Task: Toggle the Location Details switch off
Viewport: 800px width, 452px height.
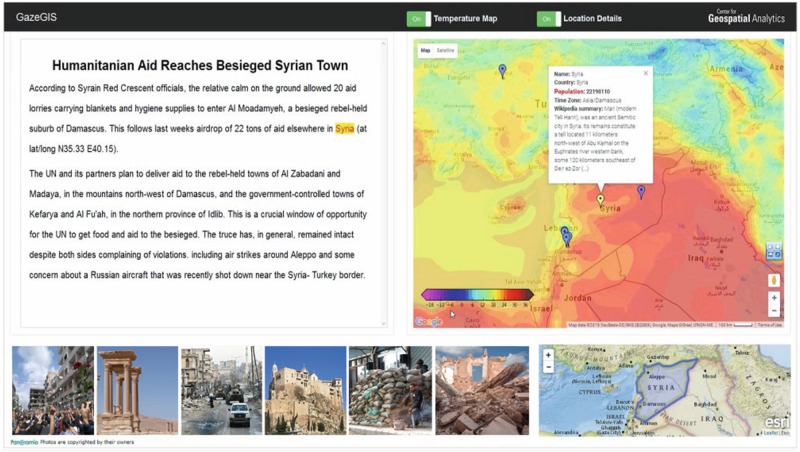Action: (x=547, y=19)
